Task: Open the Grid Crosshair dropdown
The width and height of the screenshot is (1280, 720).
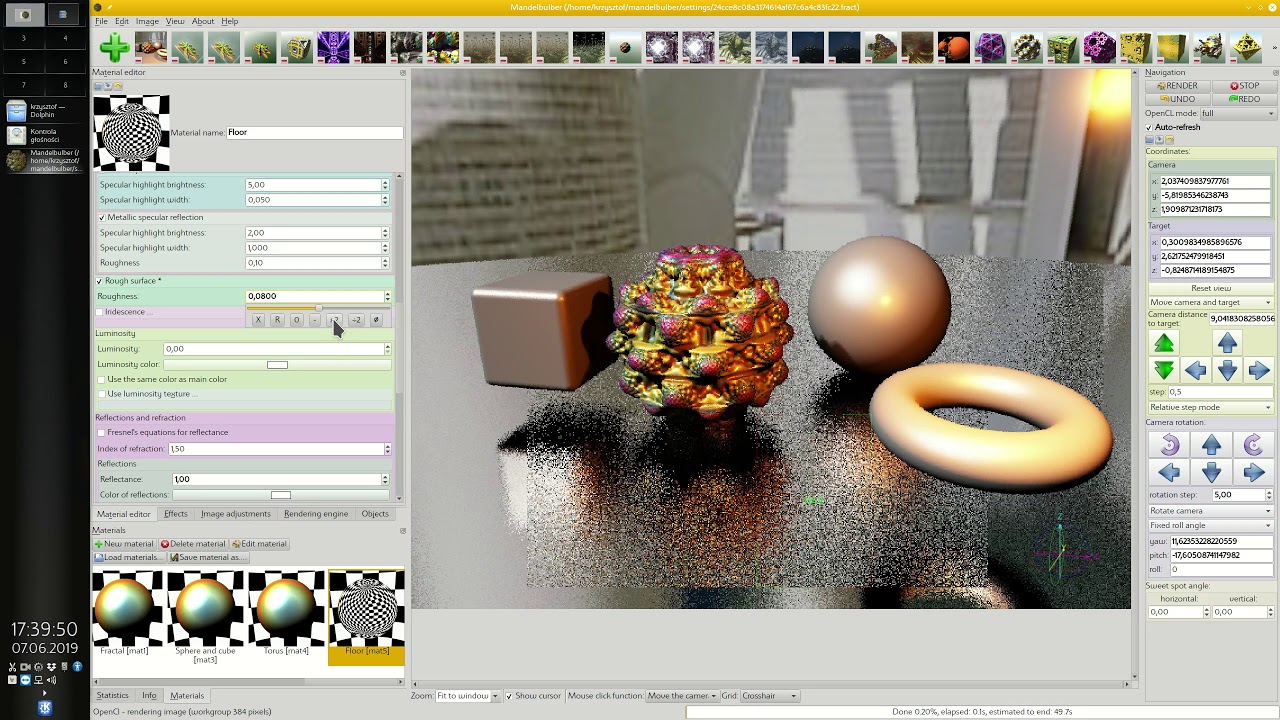Action: [x=769, y=696]
